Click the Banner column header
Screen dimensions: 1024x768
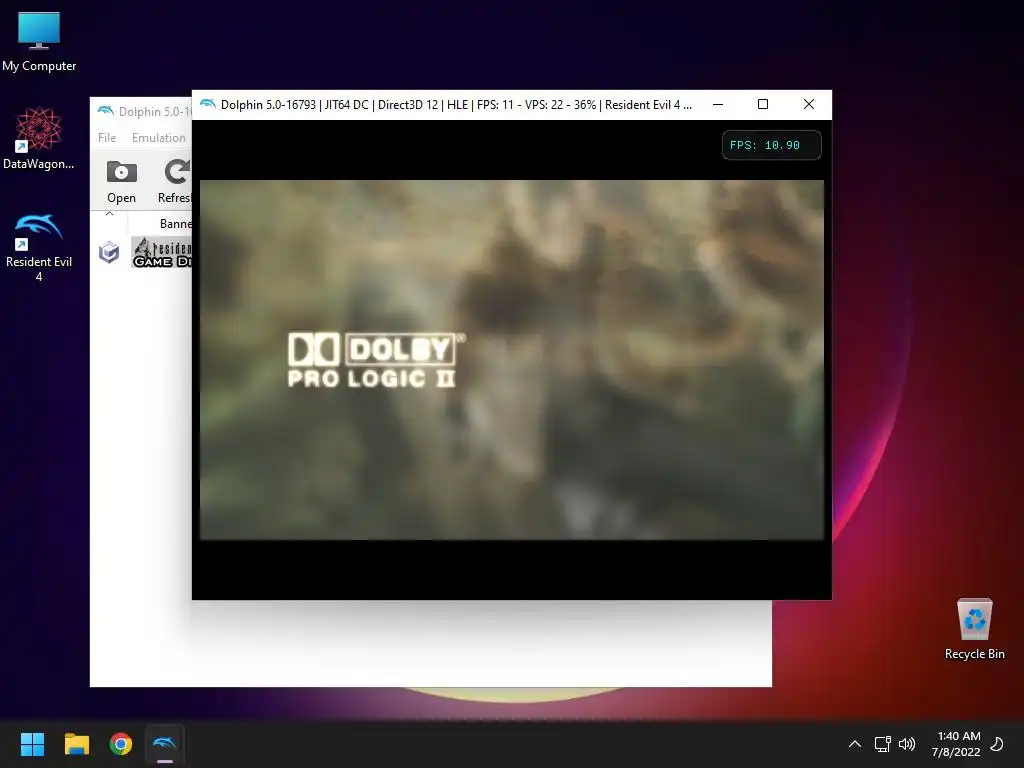coord(175,223)
